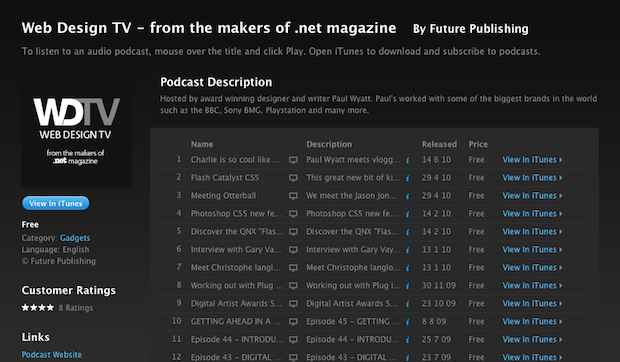Open info icon for We meet the Jason Jon description

tap(407, 196)
